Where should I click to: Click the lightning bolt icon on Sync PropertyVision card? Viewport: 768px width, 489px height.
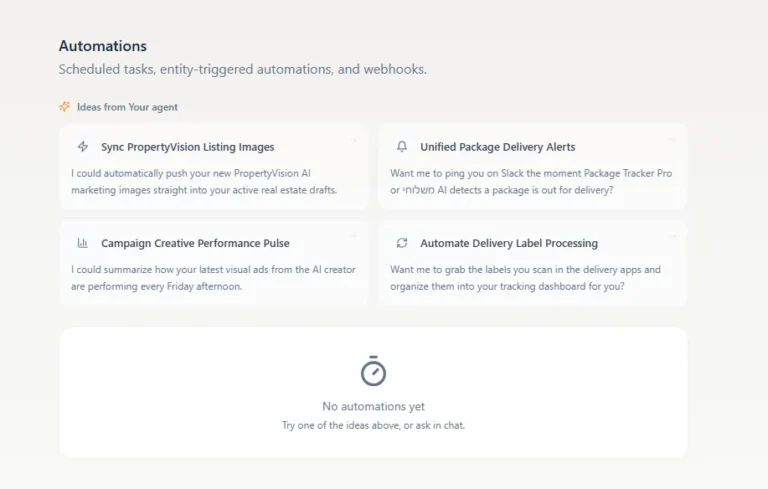[x=83, y=147]
